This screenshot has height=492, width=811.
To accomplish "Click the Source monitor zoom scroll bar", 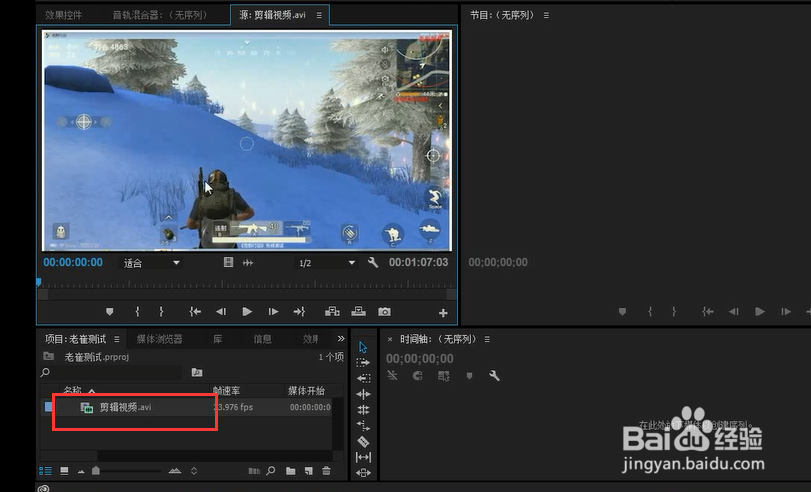I will click(x=247, y=294).
